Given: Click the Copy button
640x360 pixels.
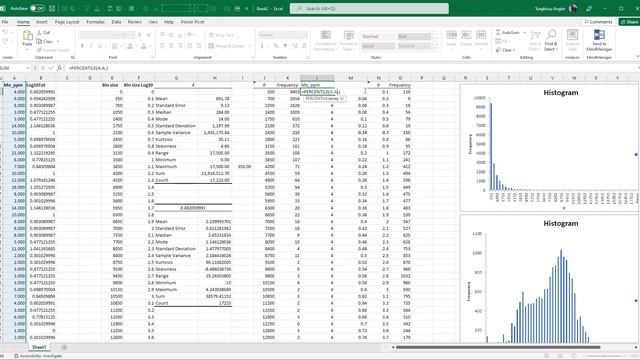Looking at the screenshot, I should coord(45,41).
